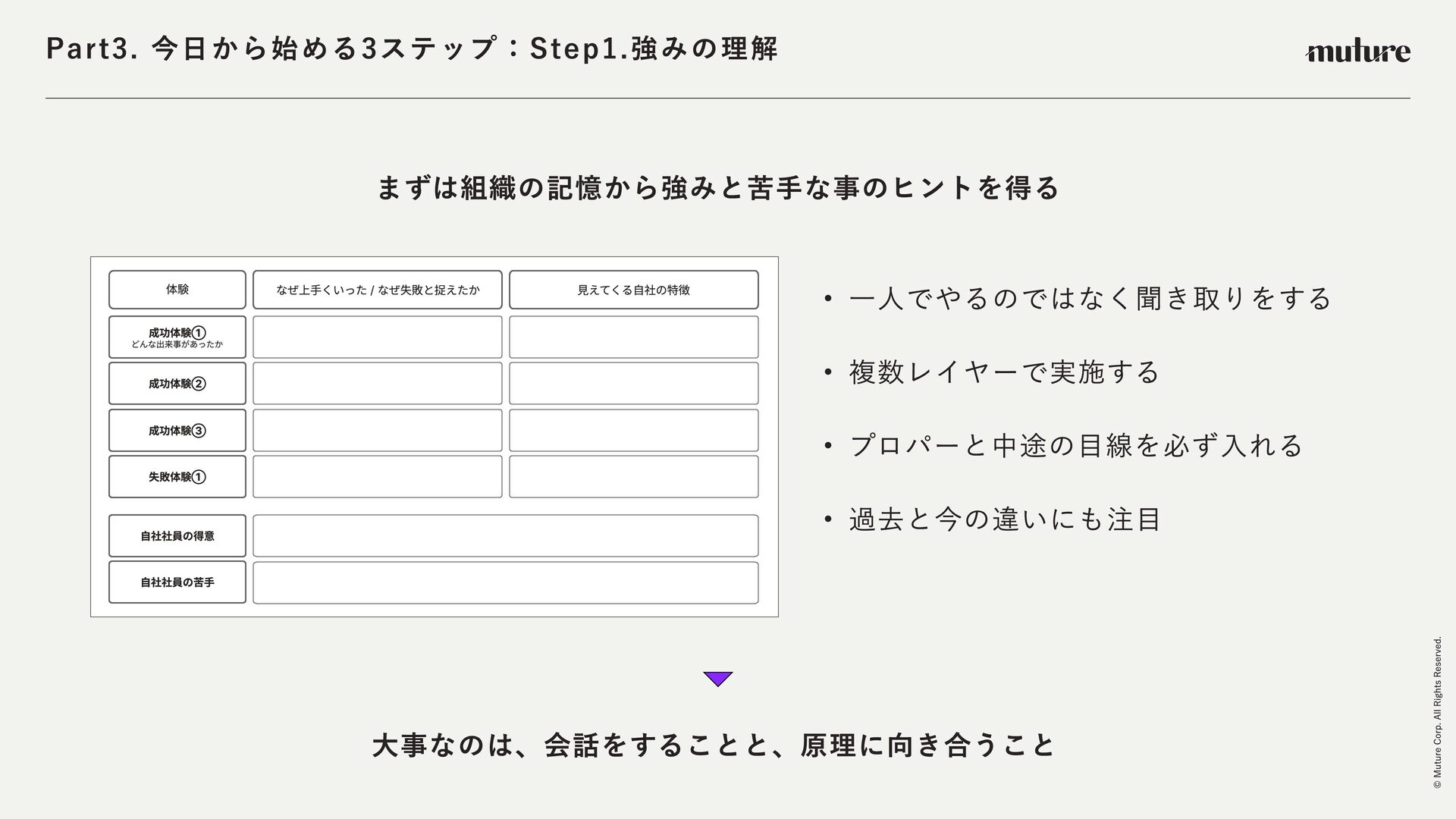
Task: Click the muture logo
Action: [1357, 52]
